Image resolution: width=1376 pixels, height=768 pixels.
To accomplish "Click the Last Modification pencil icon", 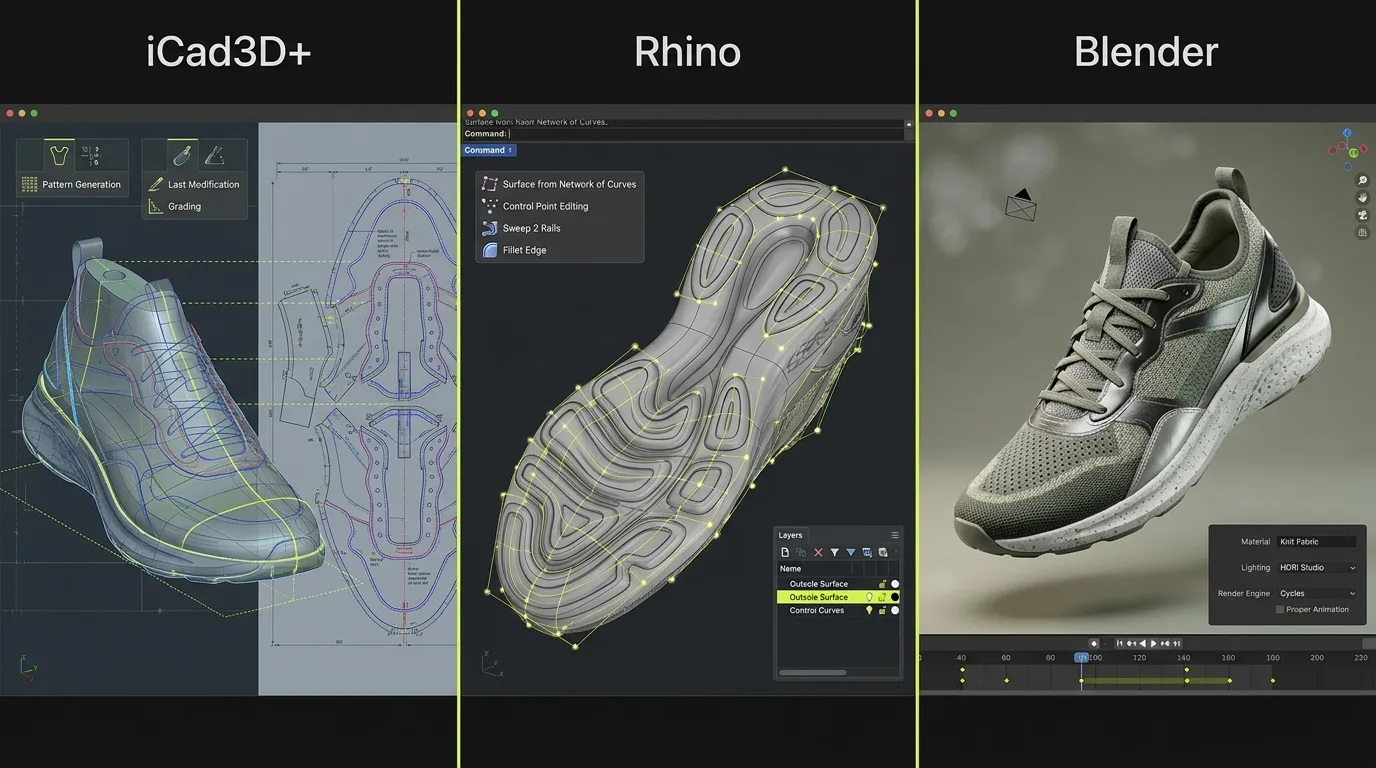I will click(155, 184).
